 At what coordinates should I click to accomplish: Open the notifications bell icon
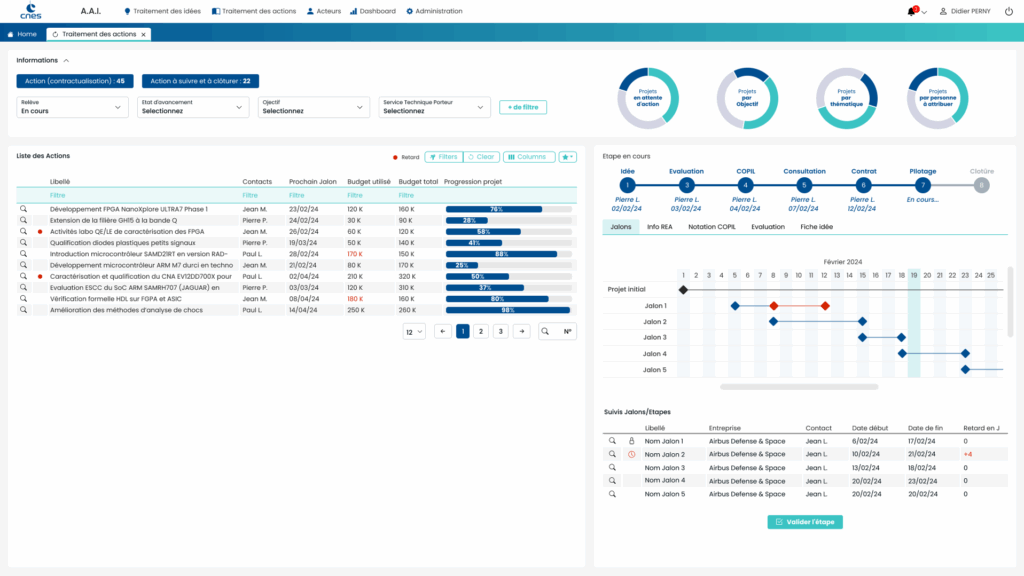tap(911, 11)
